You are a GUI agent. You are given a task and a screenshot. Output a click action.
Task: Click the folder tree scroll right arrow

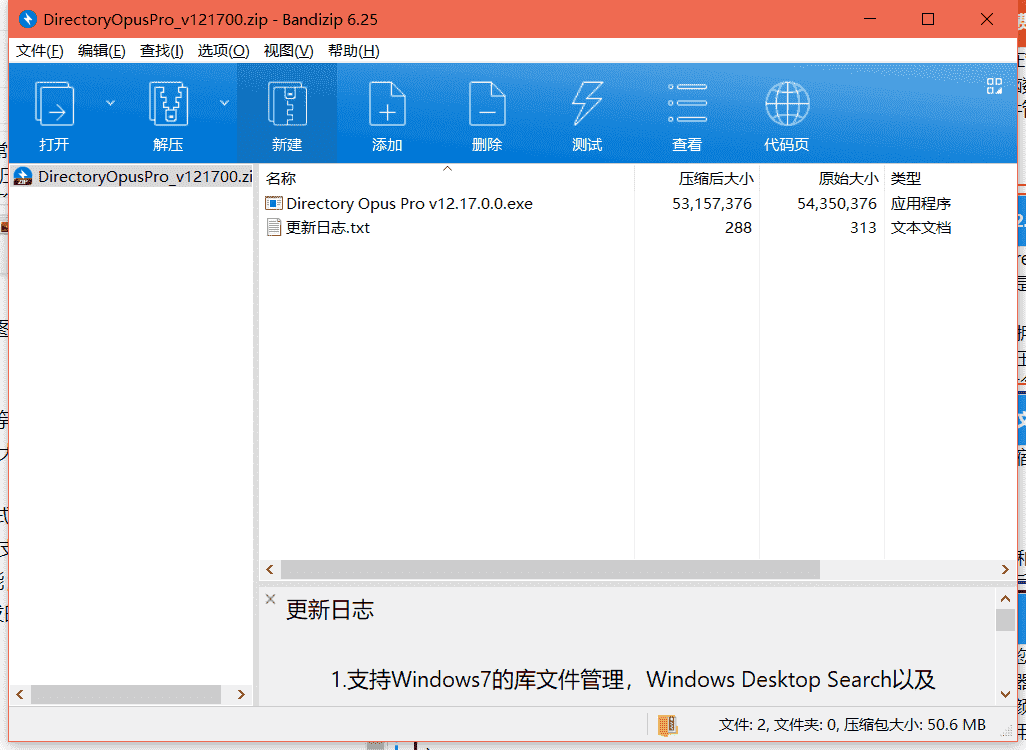[241, 694]
